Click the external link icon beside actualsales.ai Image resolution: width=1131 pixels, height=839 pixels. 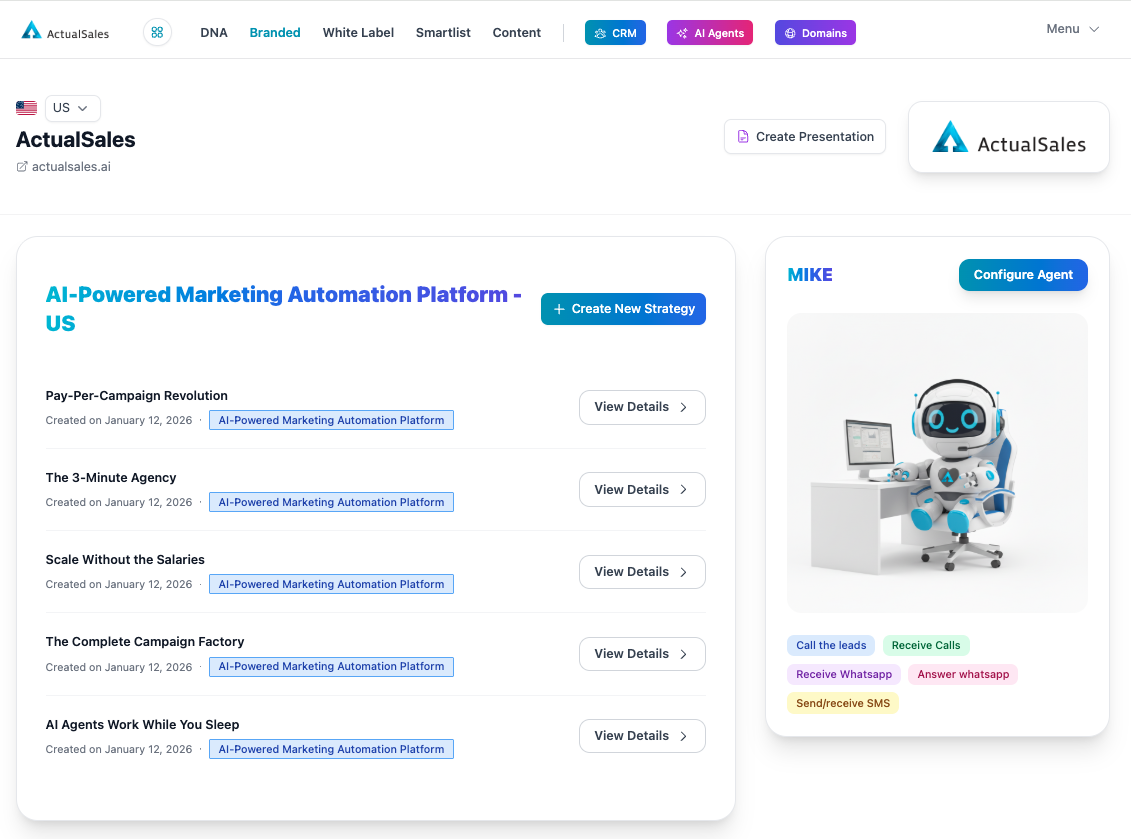pos(22,167)
